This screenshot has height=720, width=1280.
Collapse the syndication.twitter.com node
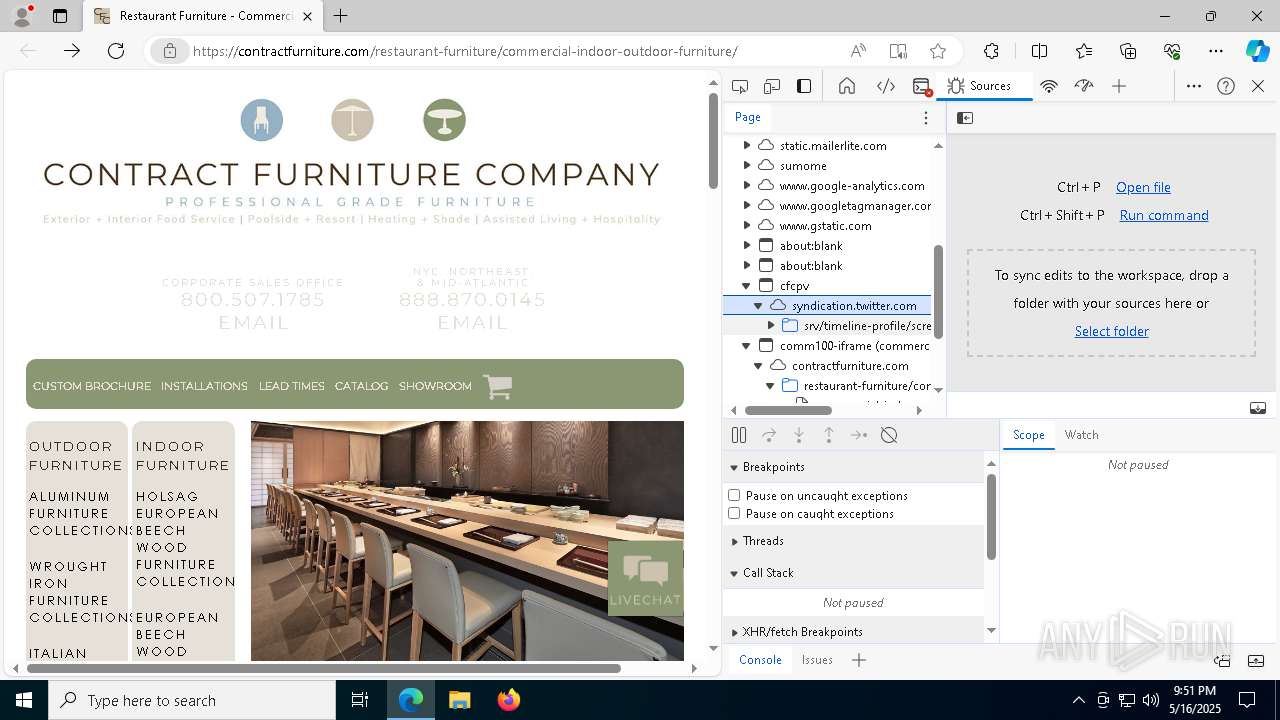[759, 306]
